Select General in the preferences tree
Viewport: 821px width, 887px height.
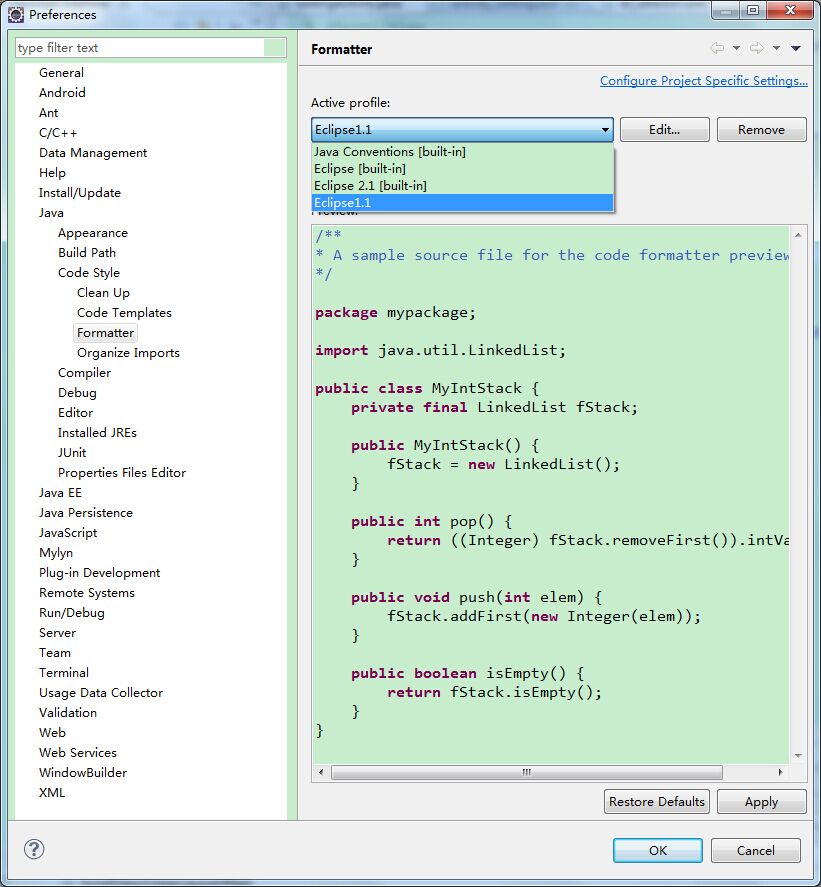[61, 72]
